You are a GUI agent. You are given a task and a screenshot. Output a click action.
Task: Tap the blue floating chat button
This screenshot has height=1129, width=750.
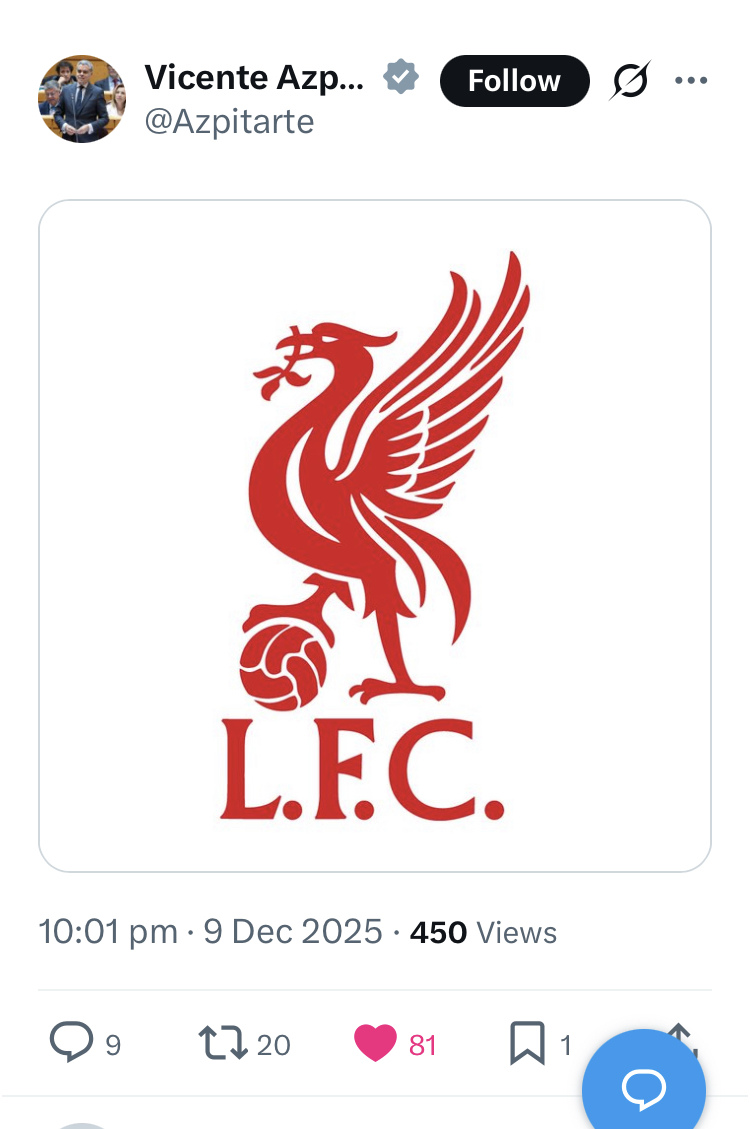coord(644,1087)
